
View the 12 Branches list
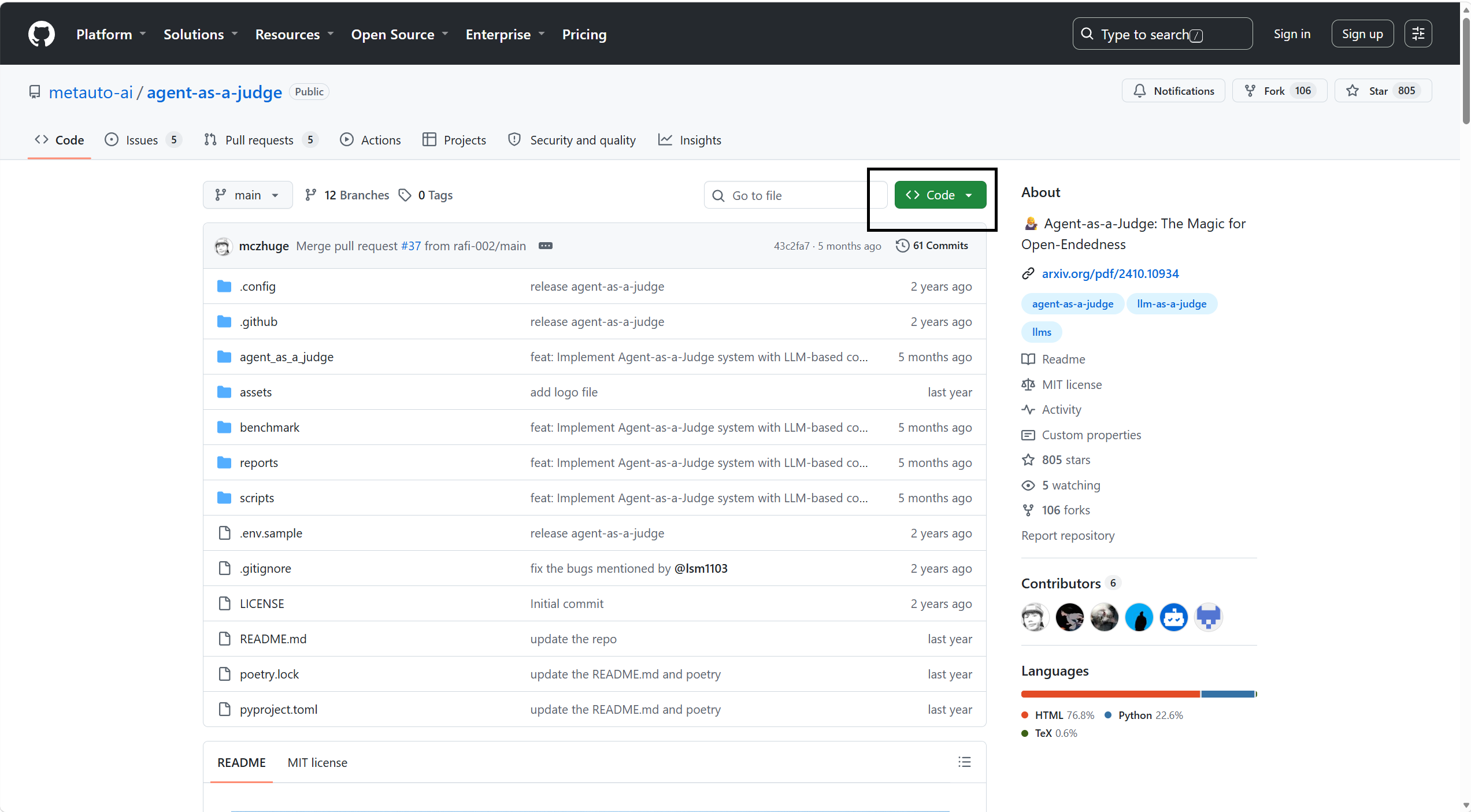point(347,195)
